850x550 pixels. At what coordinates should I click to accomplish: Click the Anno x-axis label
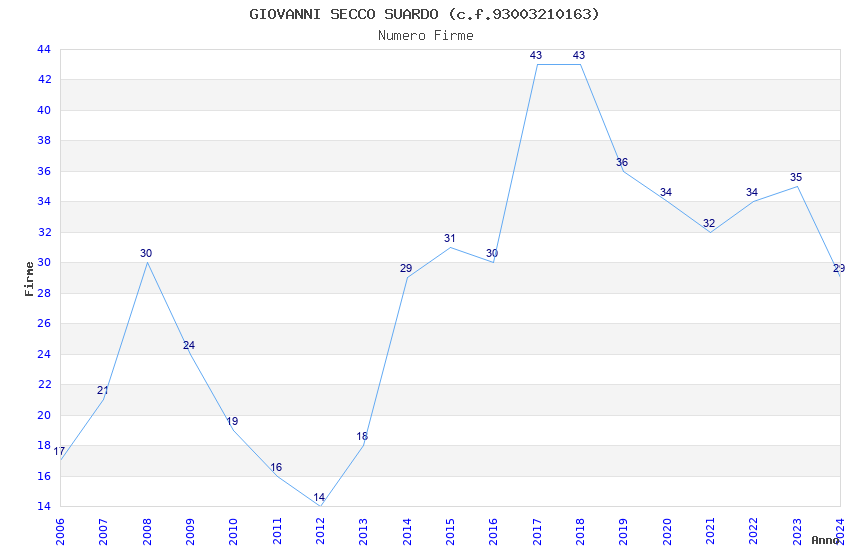click(x=825, y=540)
